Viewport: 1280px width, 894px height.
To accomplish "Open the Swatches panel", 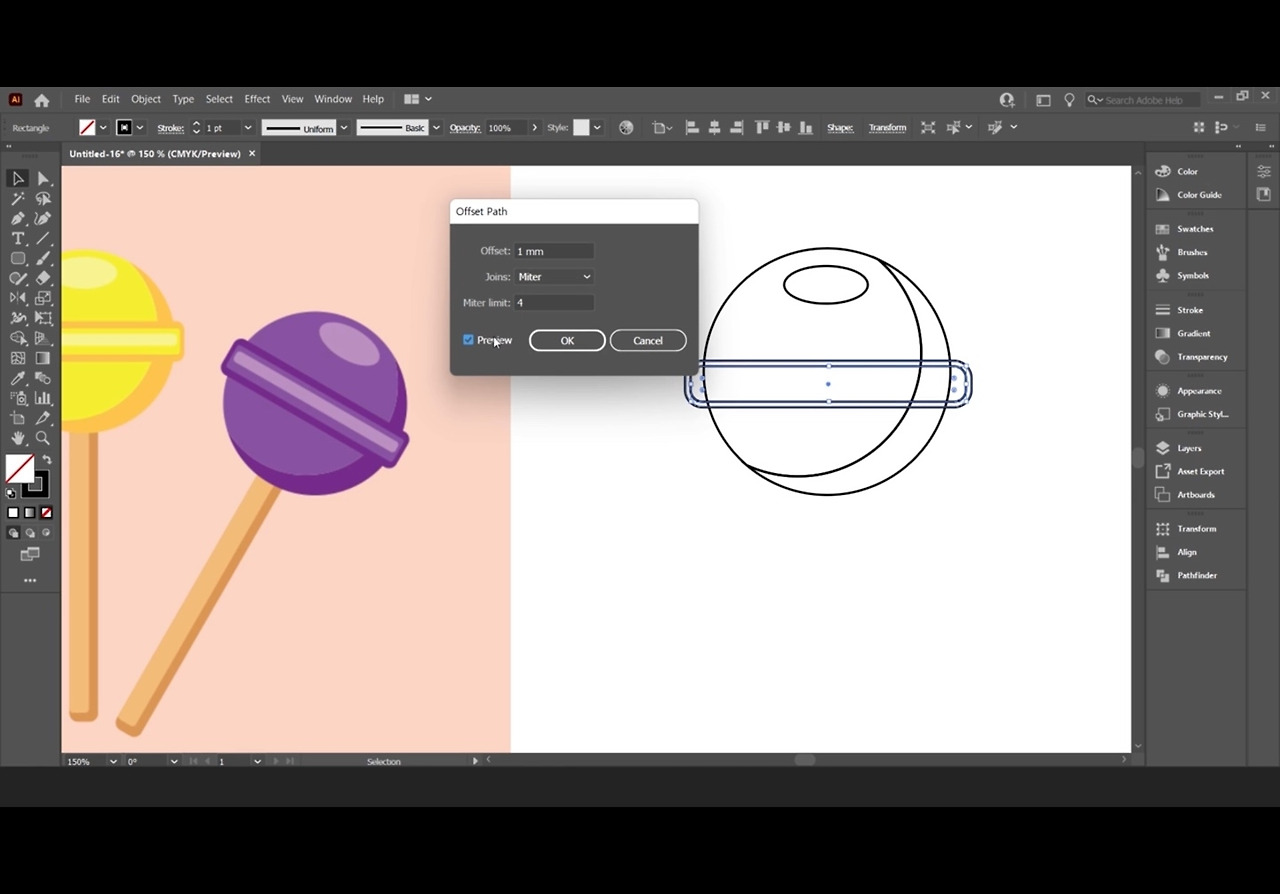I will (x=1195, y=229).
